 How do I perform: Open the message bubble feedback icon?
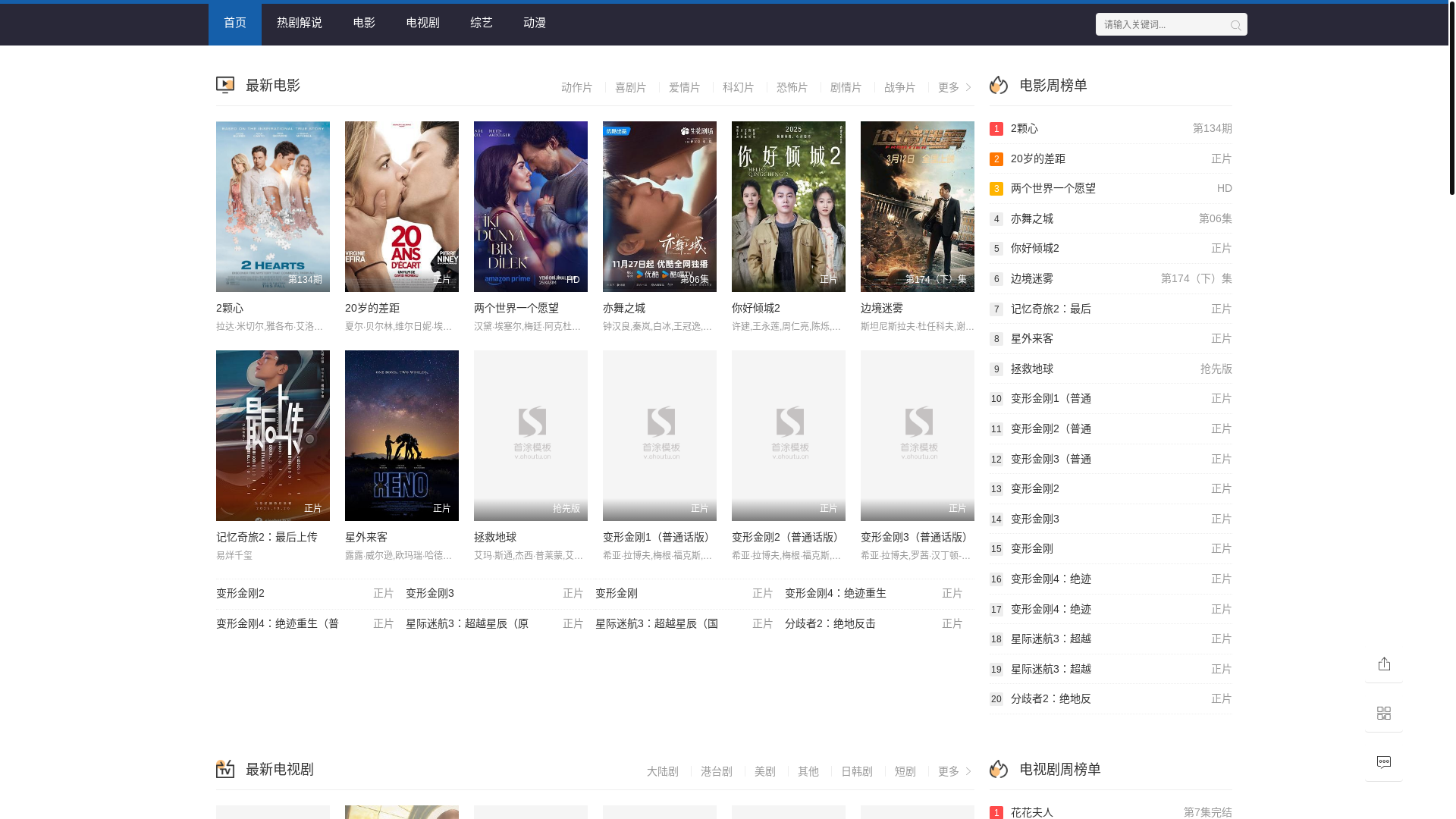point(1384,762)
